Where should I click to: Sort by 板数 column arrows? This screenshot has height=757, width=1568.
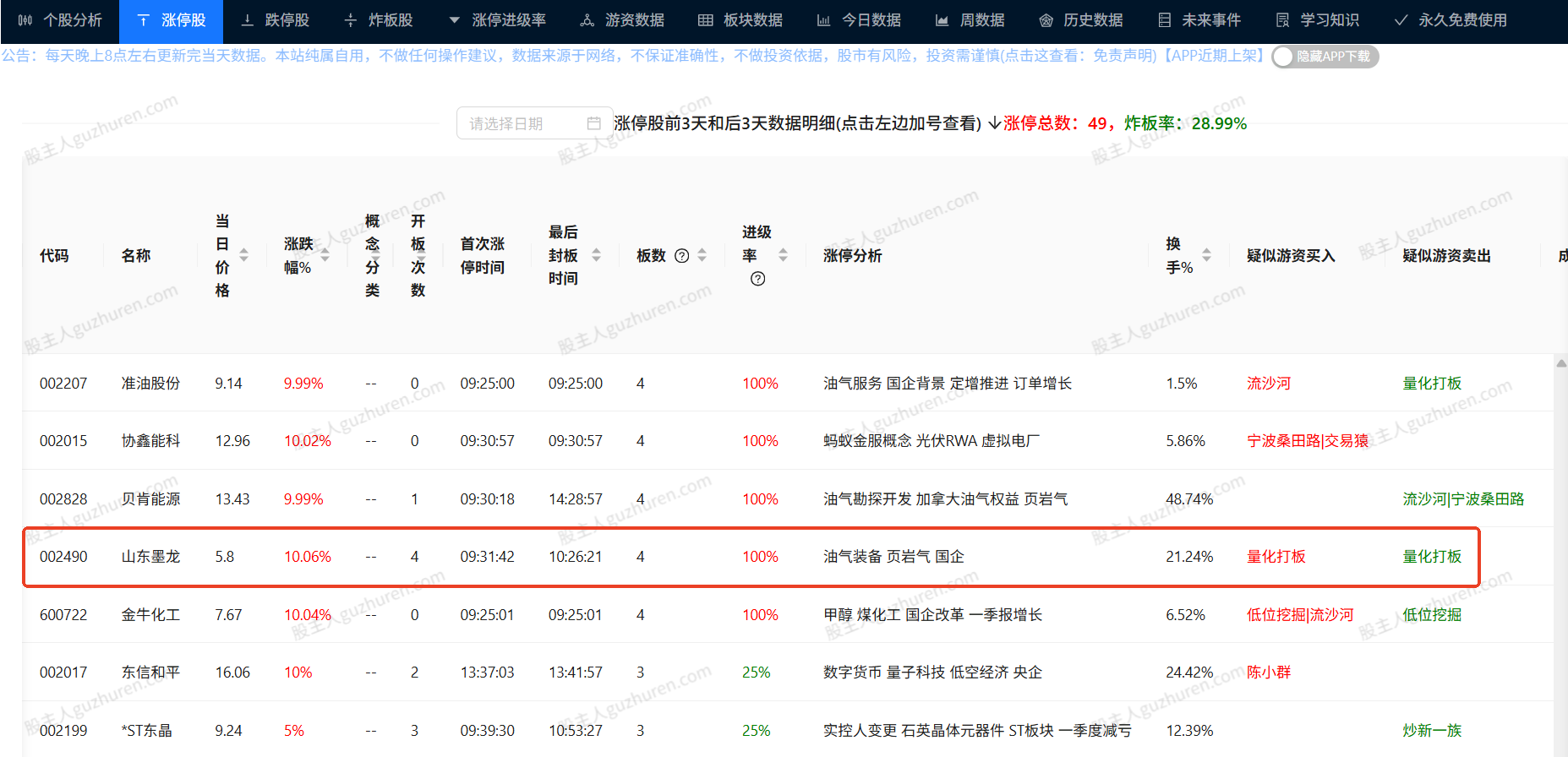coord(702,255)
